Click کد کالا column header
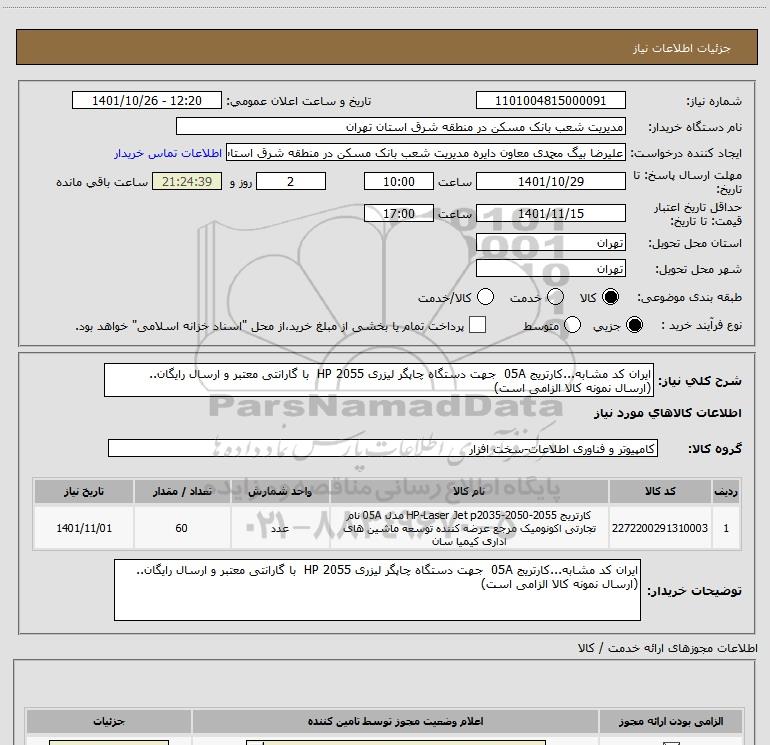The width and height of the screenshot is (770, 745). point(660,491)
